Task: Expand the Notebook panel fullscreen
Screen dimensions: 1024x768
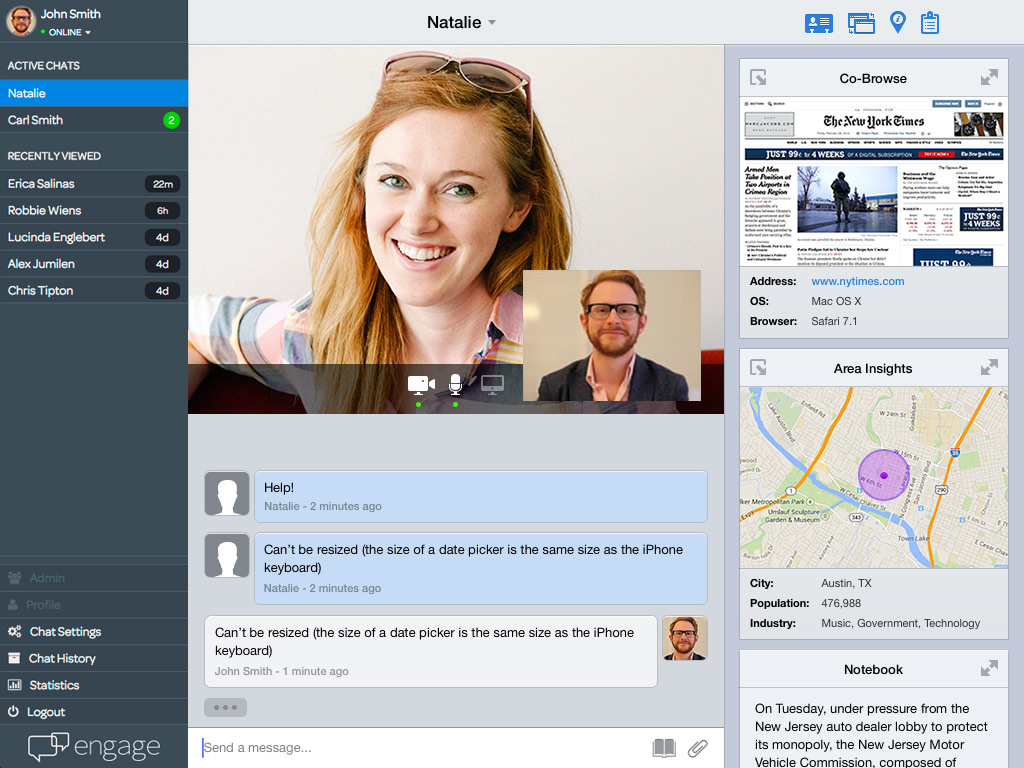Action: 989,668
